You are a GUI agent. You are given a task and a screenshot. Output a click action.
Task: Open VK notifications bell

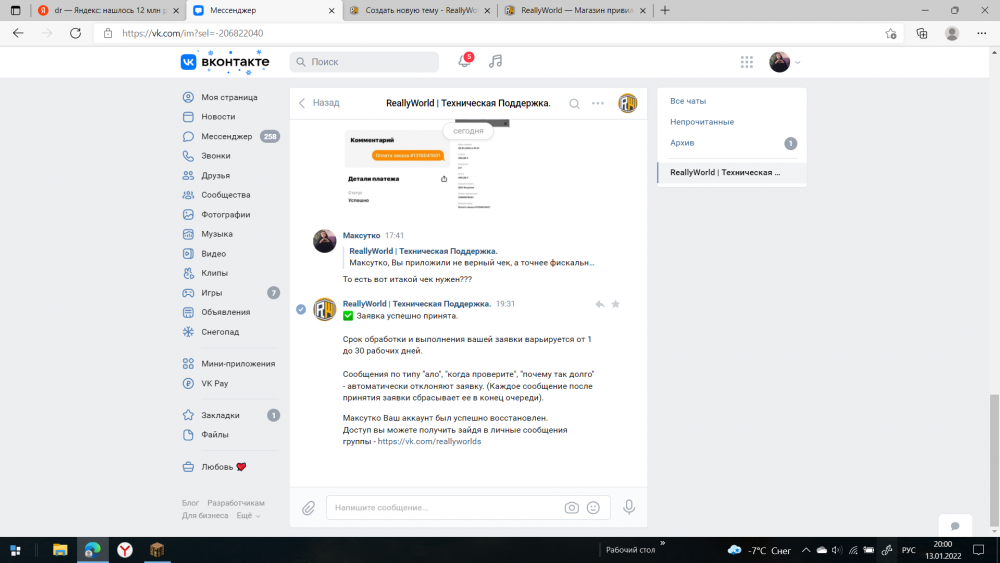(464, 62)
